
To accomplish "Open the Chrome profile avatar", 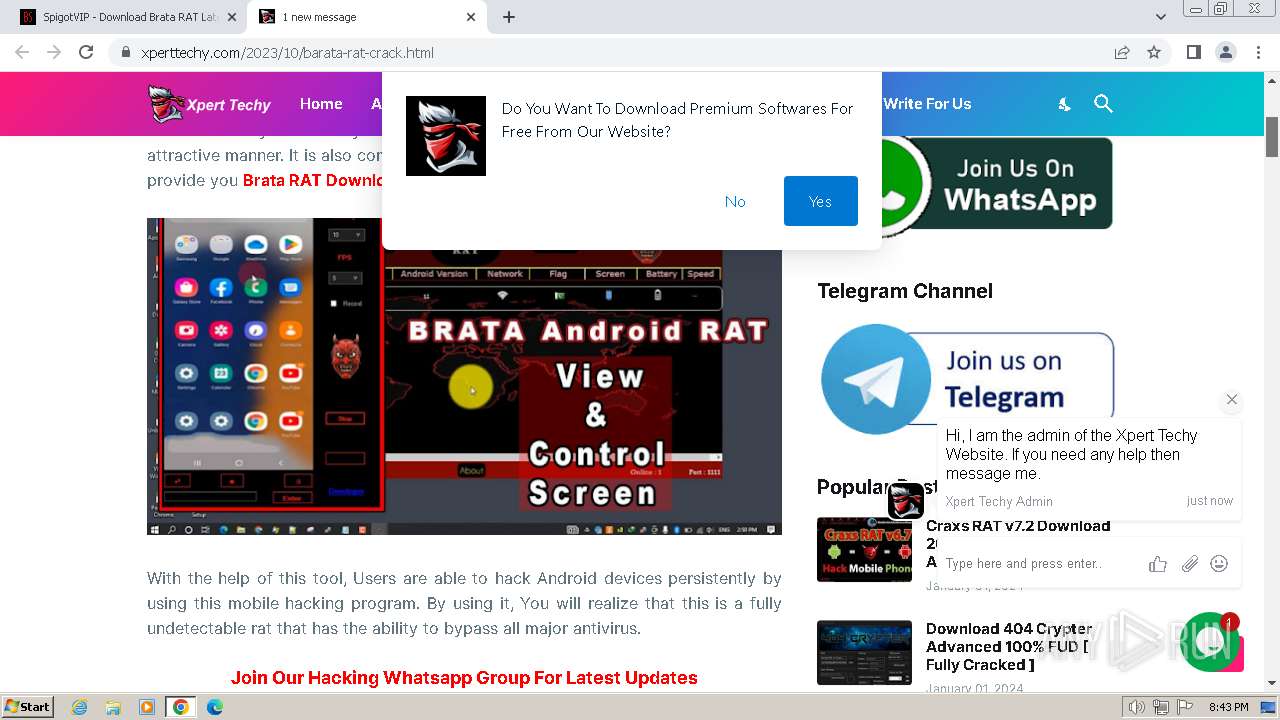I will (1225, 52).
